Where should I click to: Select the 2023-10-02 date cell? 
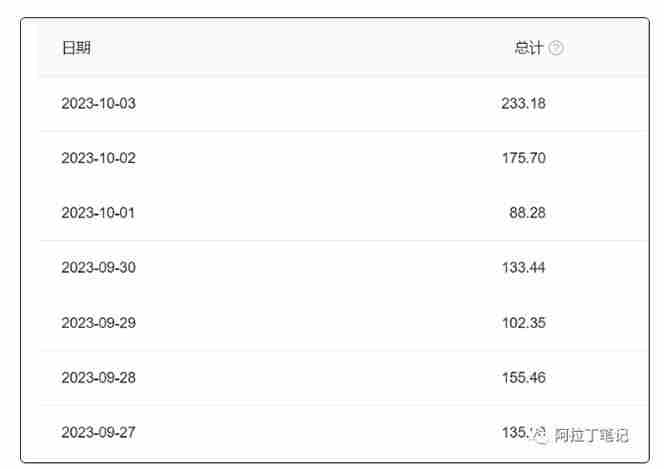click(x=99, y=158)
